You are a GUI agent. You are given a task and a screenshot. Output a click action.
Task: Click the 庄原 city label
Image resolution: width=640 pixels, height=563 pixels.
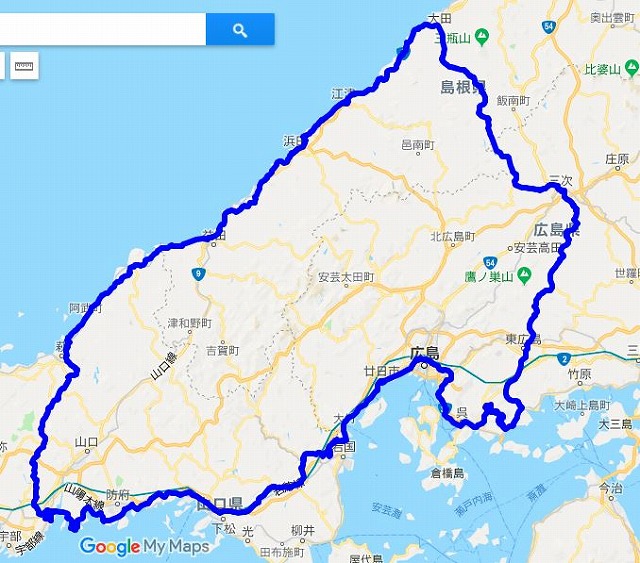[617, 159]
